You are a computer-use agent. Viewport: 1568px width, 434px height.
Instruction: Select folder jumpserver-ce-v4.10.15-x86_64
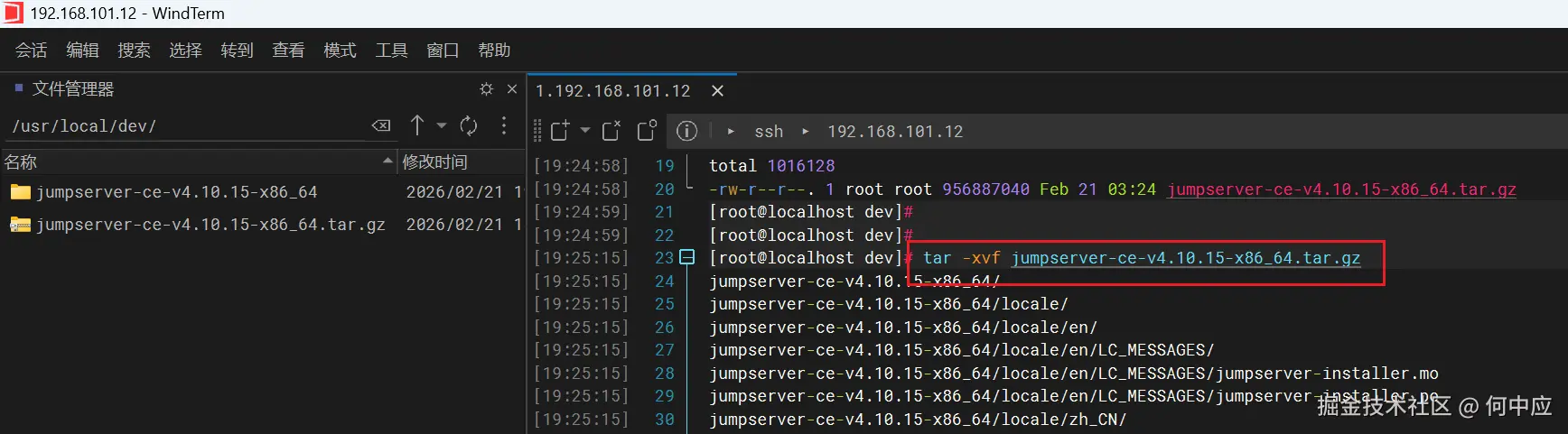tap(176, 192)
